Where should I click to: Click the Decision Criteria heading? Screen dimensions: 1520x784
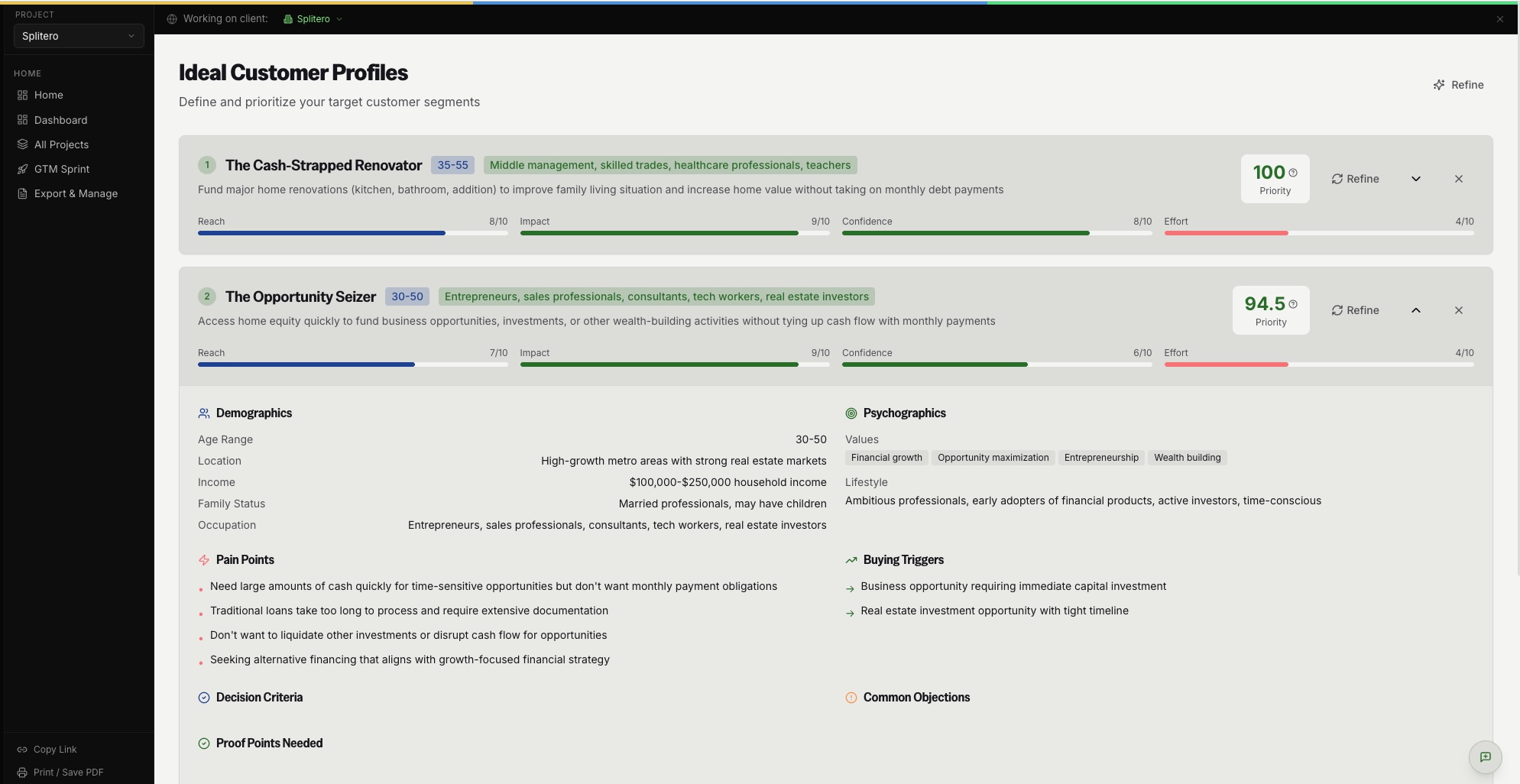259,698
